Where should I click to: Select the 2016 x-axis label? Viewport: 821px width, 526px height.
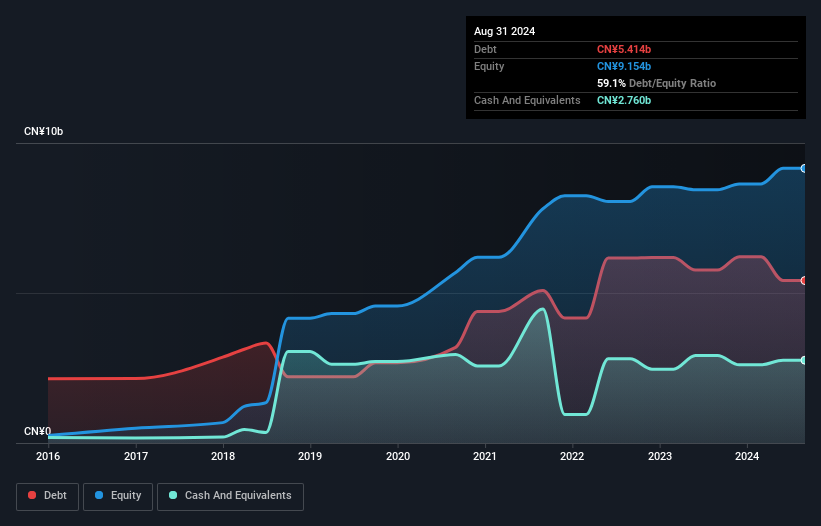48,456
